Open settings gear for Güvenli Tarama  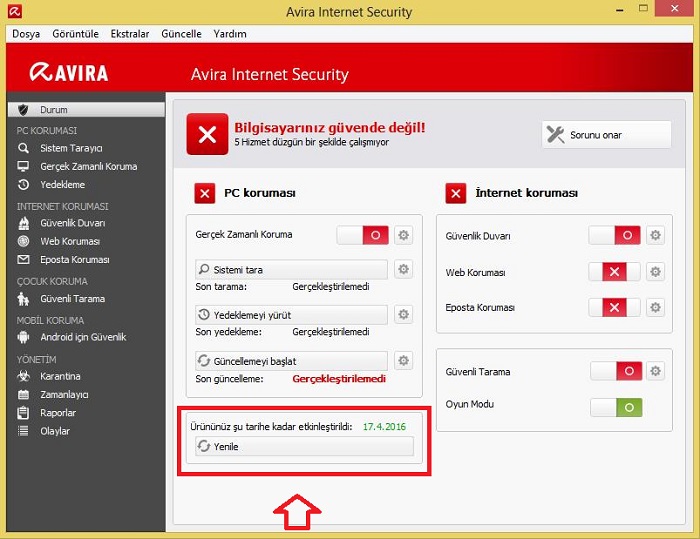(x=655, y=371)
